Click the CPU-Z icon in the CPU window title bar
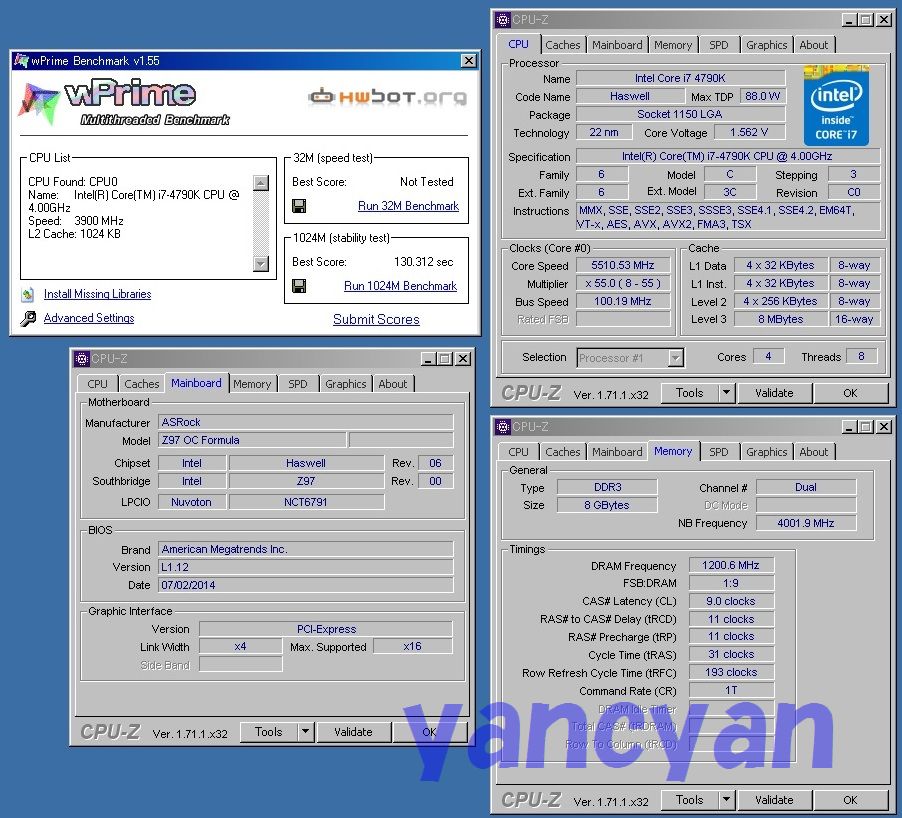Viewport: 902px width, 818px height. coord(502,20)
